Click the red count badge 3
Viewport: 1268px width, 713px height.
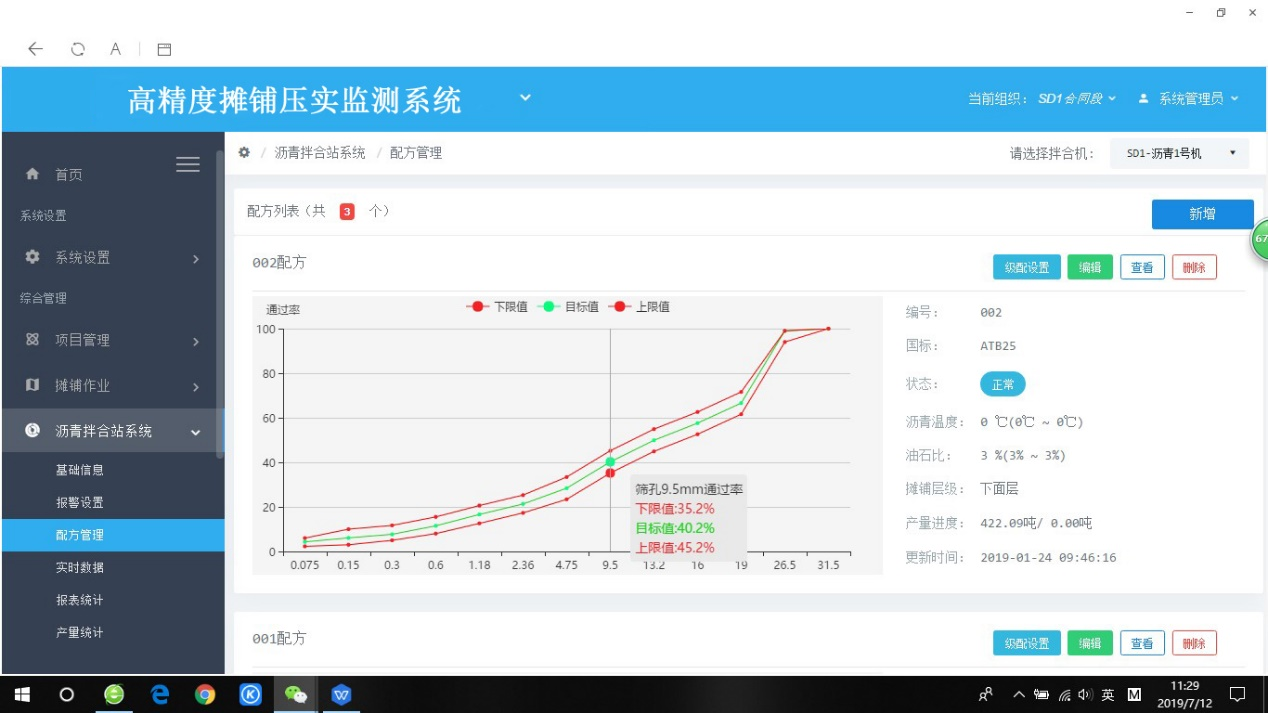(347, 212)
